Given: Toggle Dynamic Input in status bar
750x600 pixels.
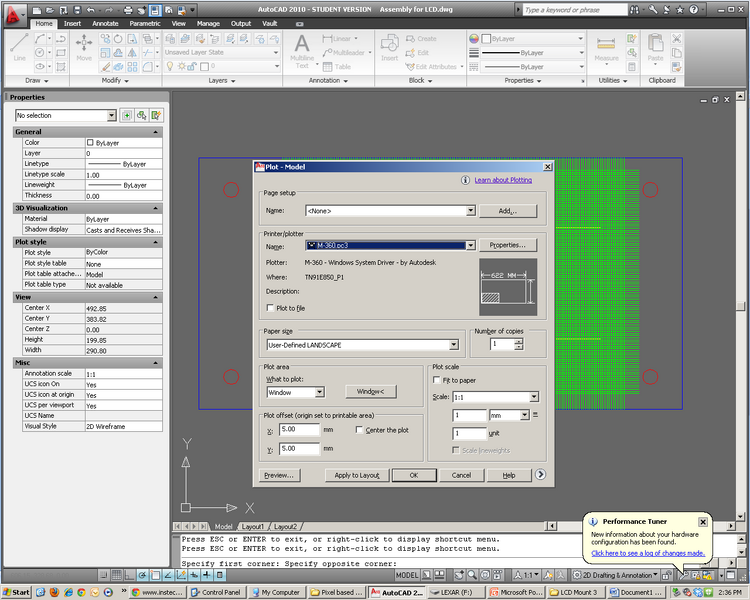Looking at the screenshot, I should (194, 575).
